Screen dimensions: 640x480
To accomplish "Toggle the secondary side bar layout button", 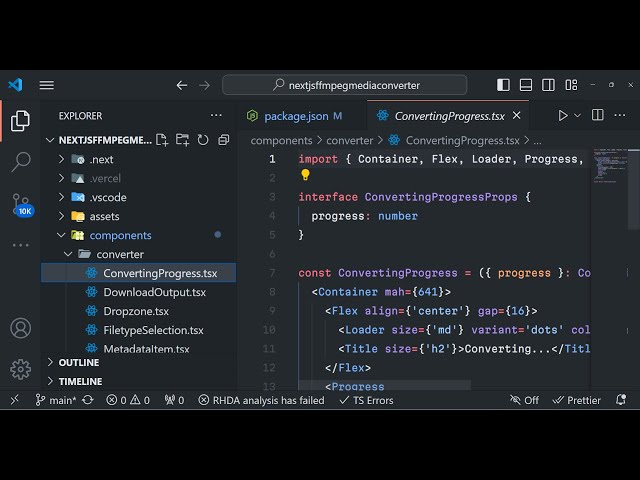I will coord(549,85).
